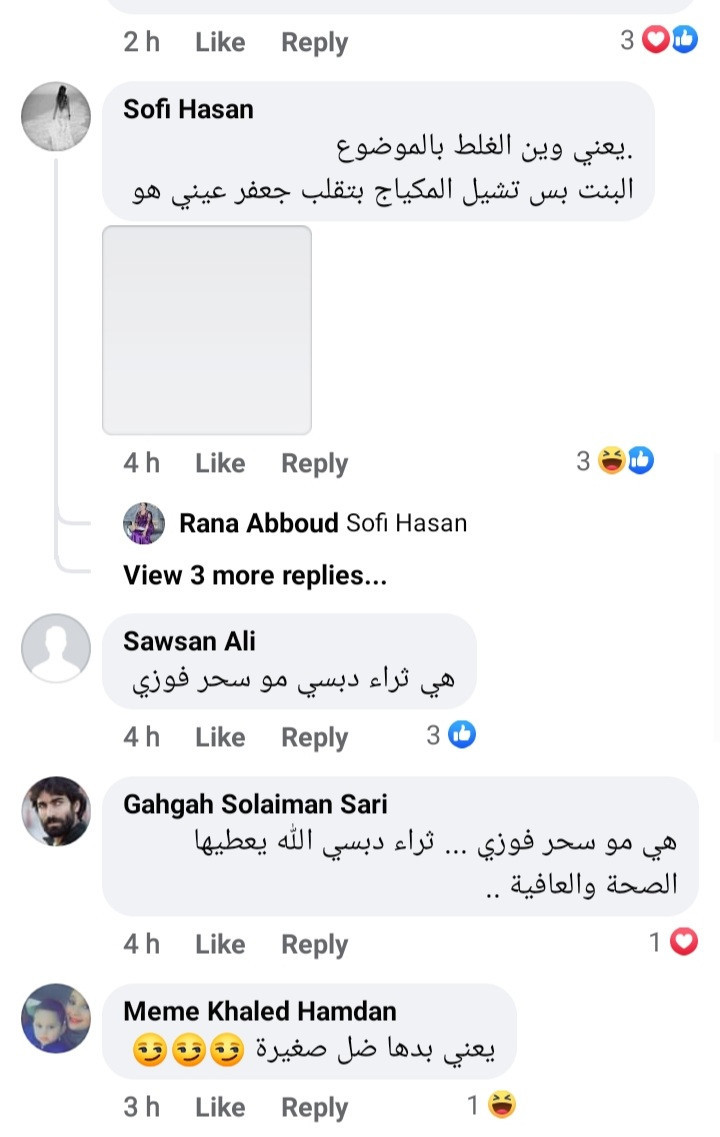Open Gahgah Solaiman Sari's profile photo
The width and height of the screenshot is (720, 1137).
click(56, 811)
